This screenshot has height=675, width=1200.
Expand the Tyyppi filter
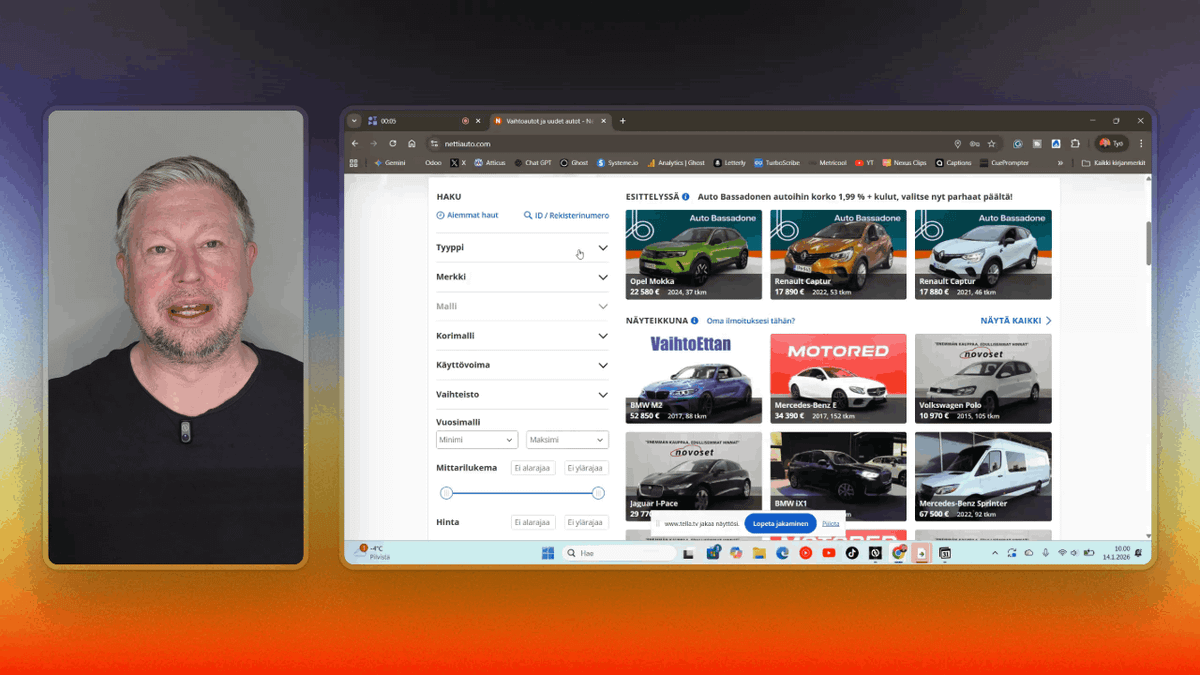point(522,247)
